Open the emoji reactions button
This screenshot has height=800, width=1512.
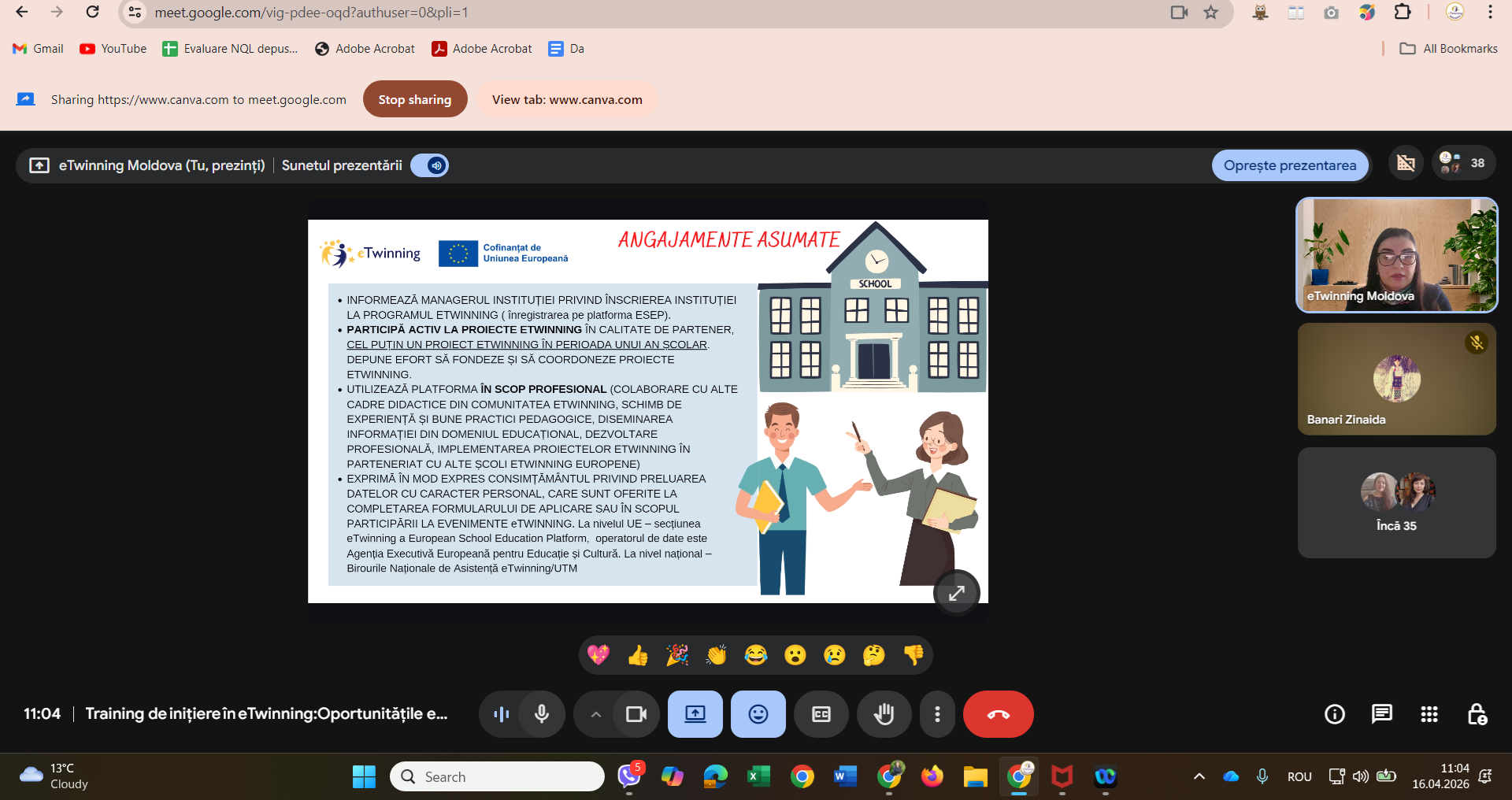(x=758, y=714)
